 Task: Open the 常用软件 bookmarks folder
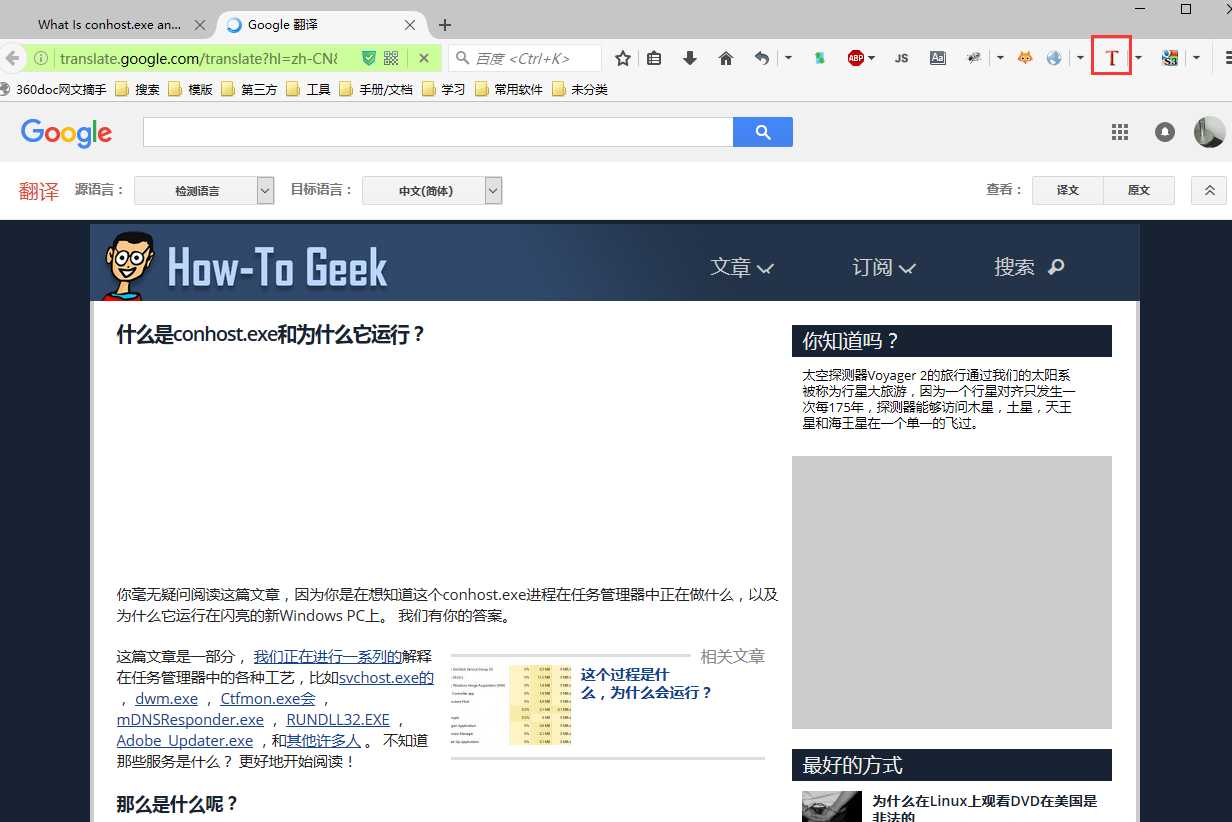(x=509, y=89)
